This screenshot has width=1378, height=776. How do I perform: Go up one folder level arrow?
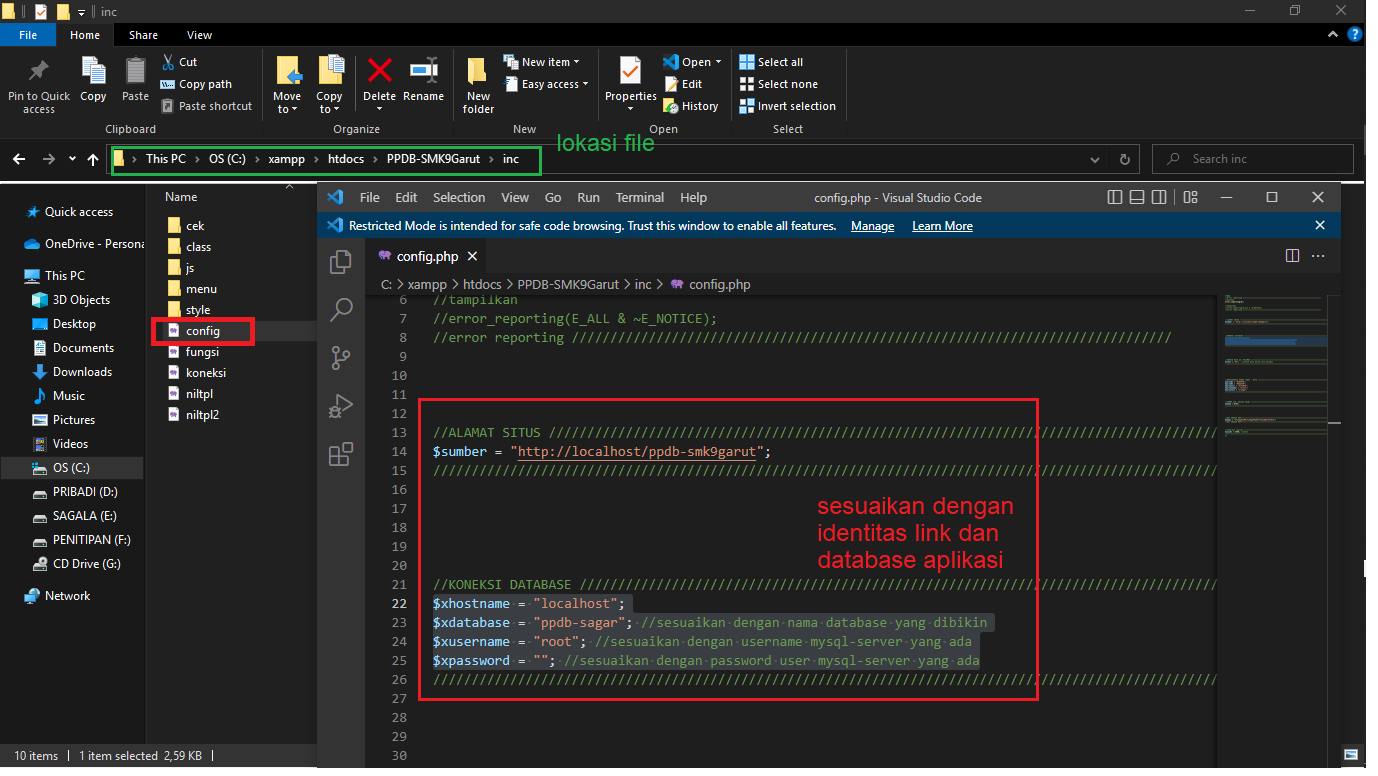[x=93, y=159]
